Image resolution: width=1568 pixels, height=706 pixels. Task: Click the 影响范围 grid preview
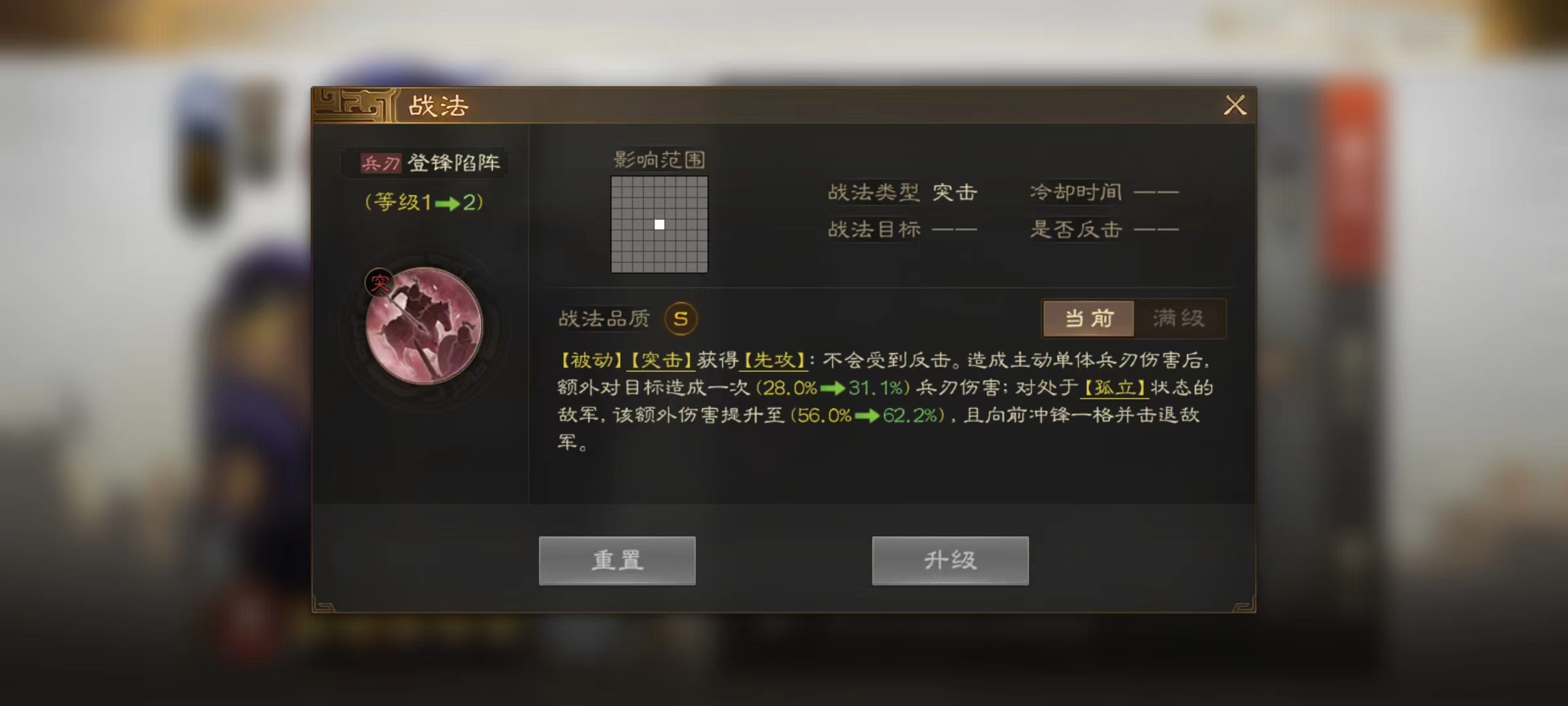point(659,224)
